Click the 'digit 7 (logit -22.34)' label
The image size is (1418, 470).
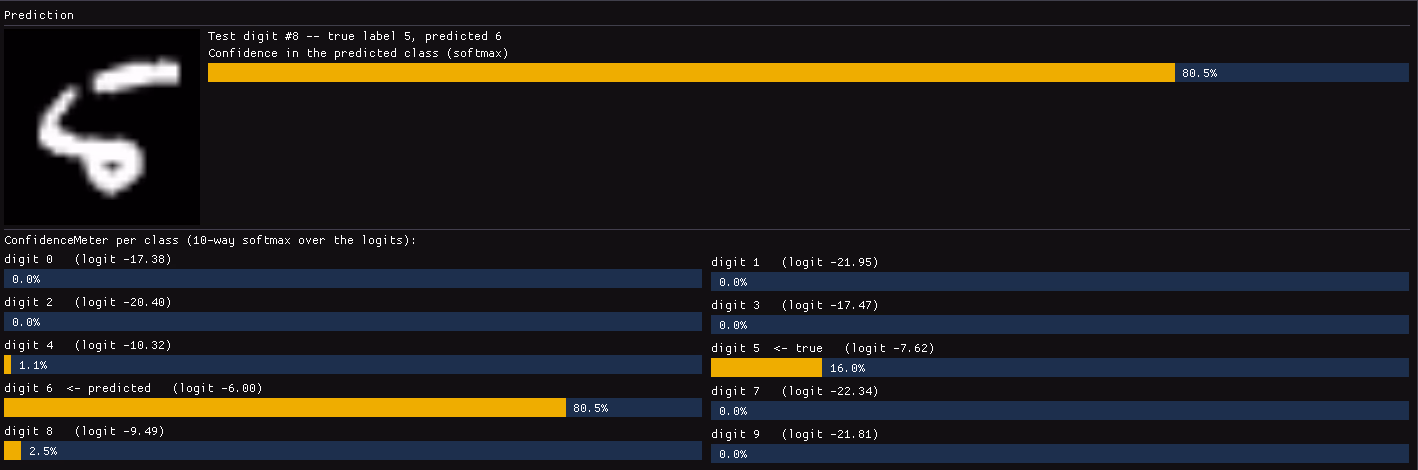point(795,391)
